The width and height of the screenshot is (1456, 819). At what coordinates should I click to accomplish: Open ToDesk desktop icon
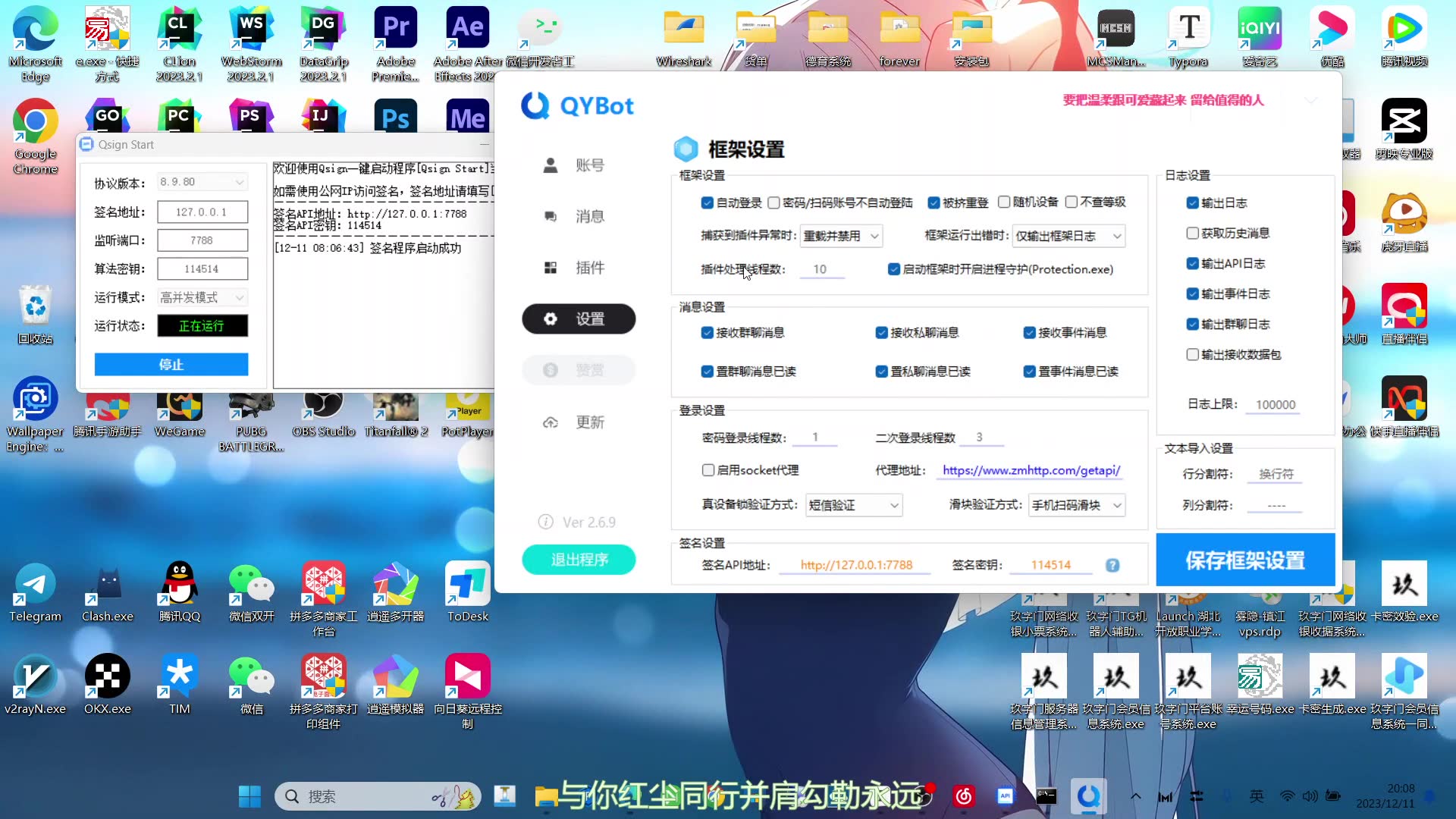tap(468, 591)
